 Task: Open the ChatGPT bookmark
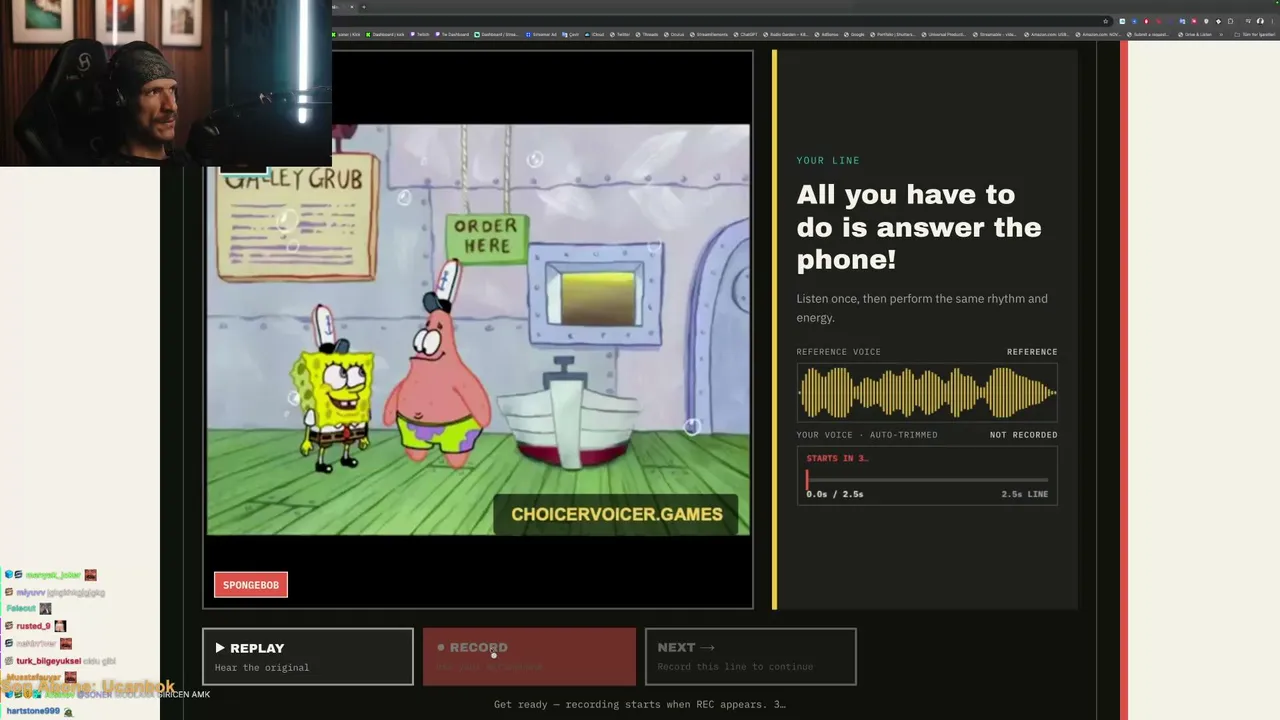[746, 35]
